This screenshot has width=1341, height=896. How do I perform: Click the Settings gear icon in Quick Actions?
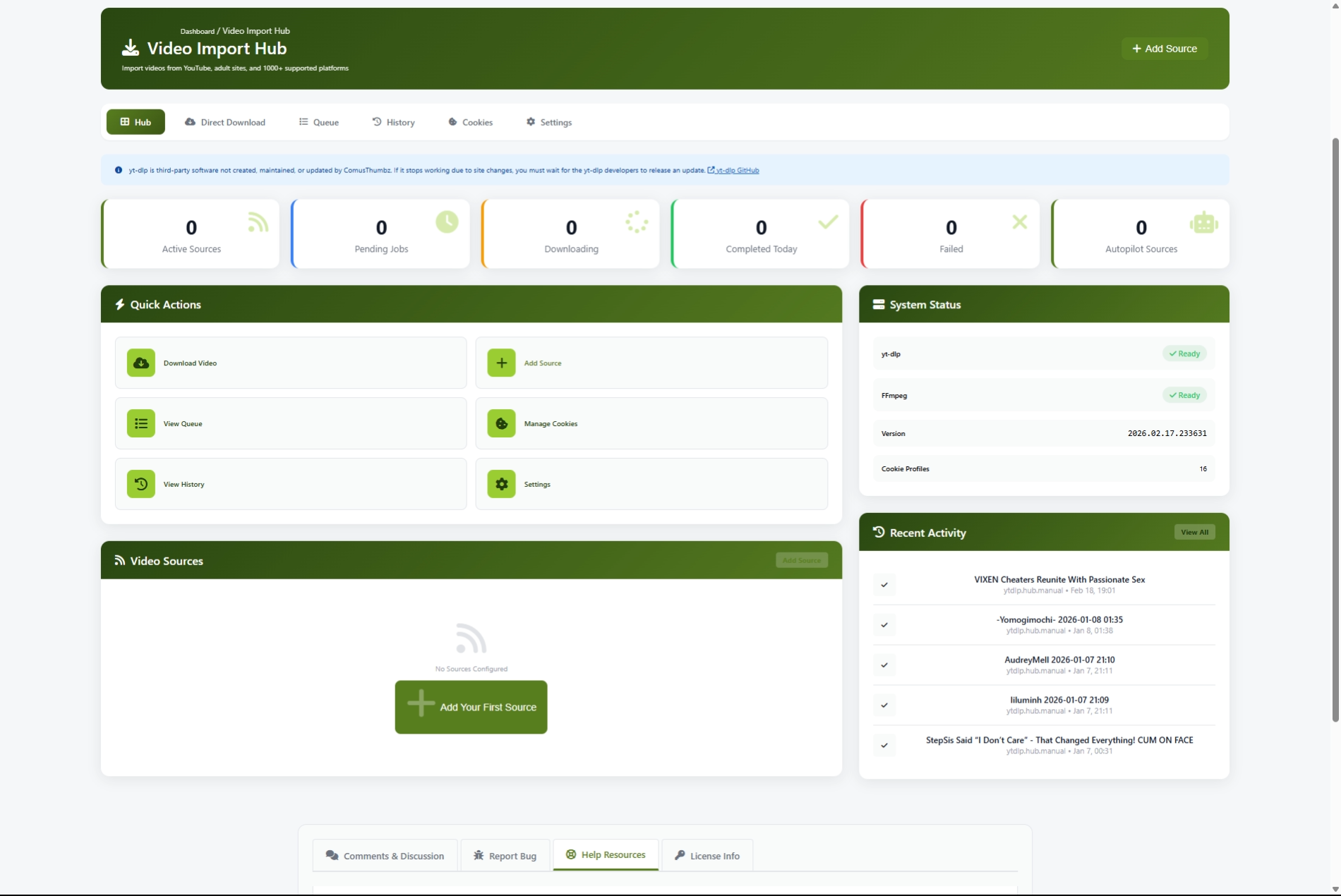(x=501, y=485)
